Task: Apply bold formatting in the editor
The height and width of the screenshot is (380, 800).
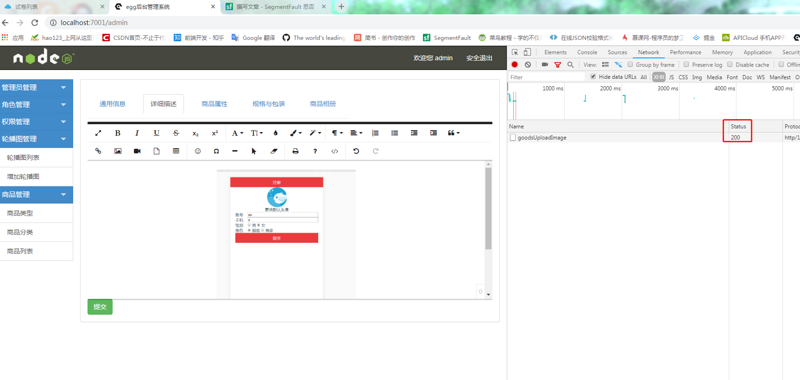Action: [118, 133]
